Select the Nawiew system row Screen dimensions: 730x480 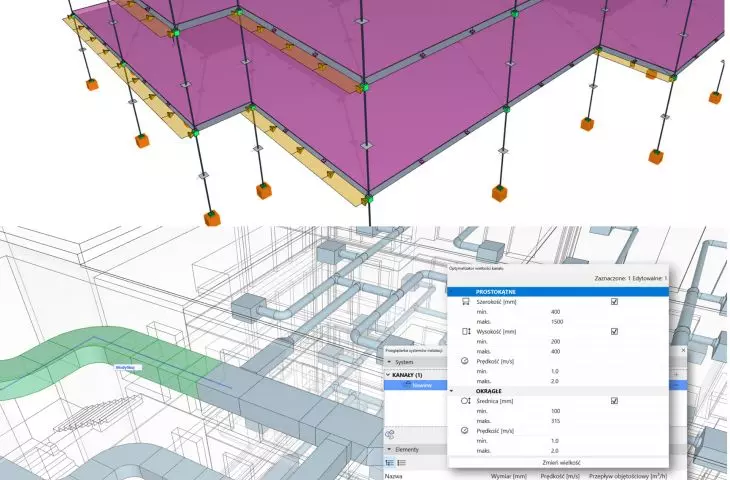pyautogui.click(x=415, y=385)
